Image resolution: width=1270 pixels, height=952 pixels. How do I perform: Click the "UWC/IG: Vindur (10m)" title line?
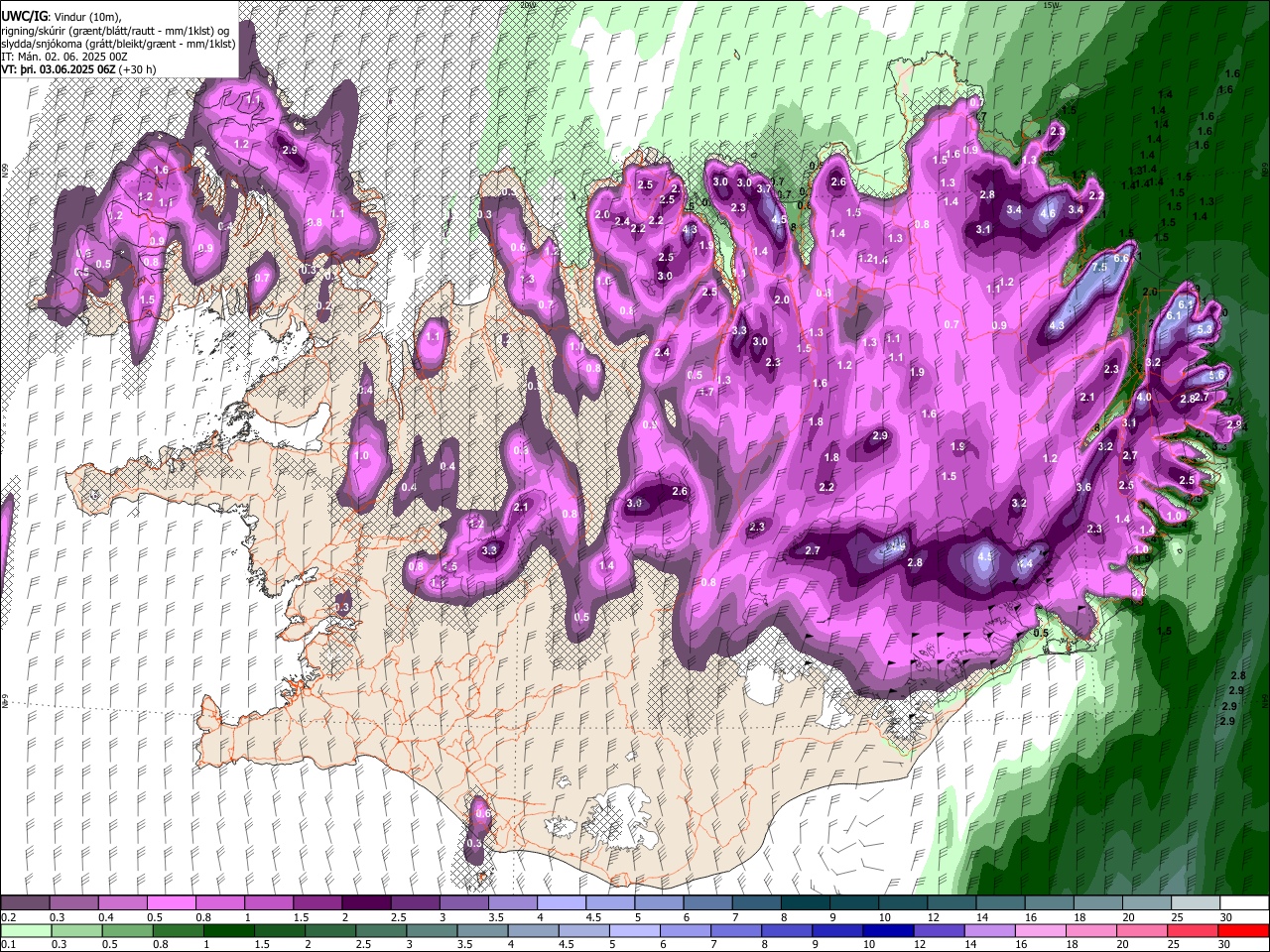63,16
